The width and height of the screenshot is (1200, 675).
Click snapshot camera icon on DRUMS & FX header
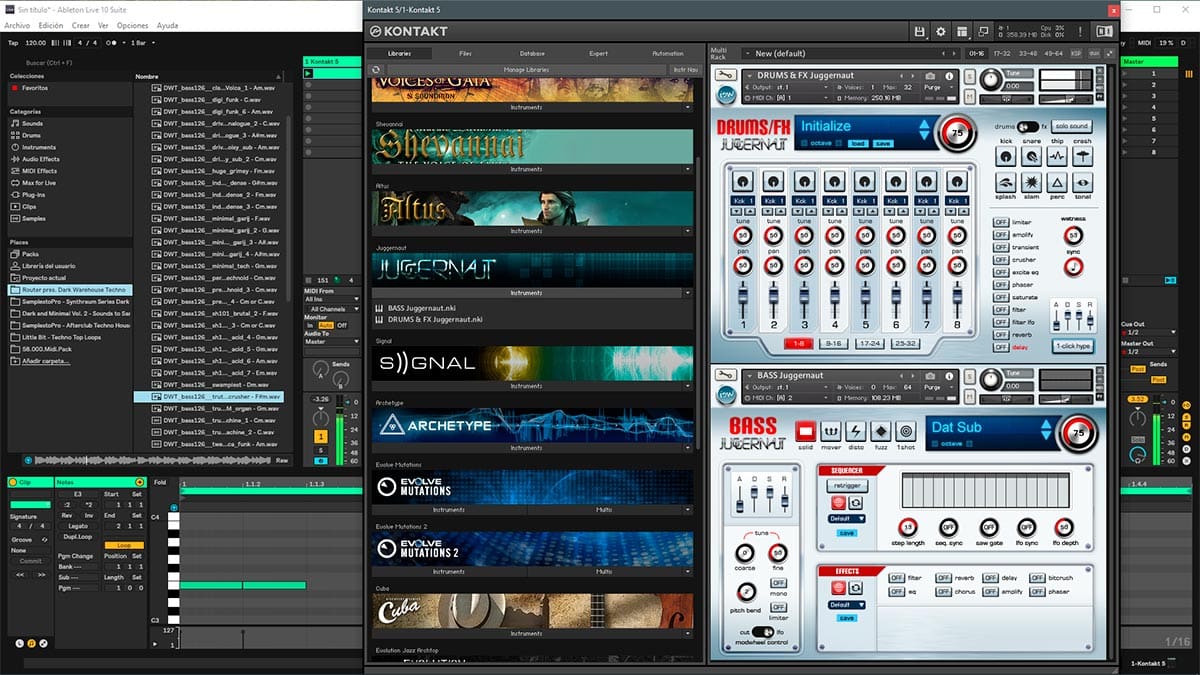[930, 75]
